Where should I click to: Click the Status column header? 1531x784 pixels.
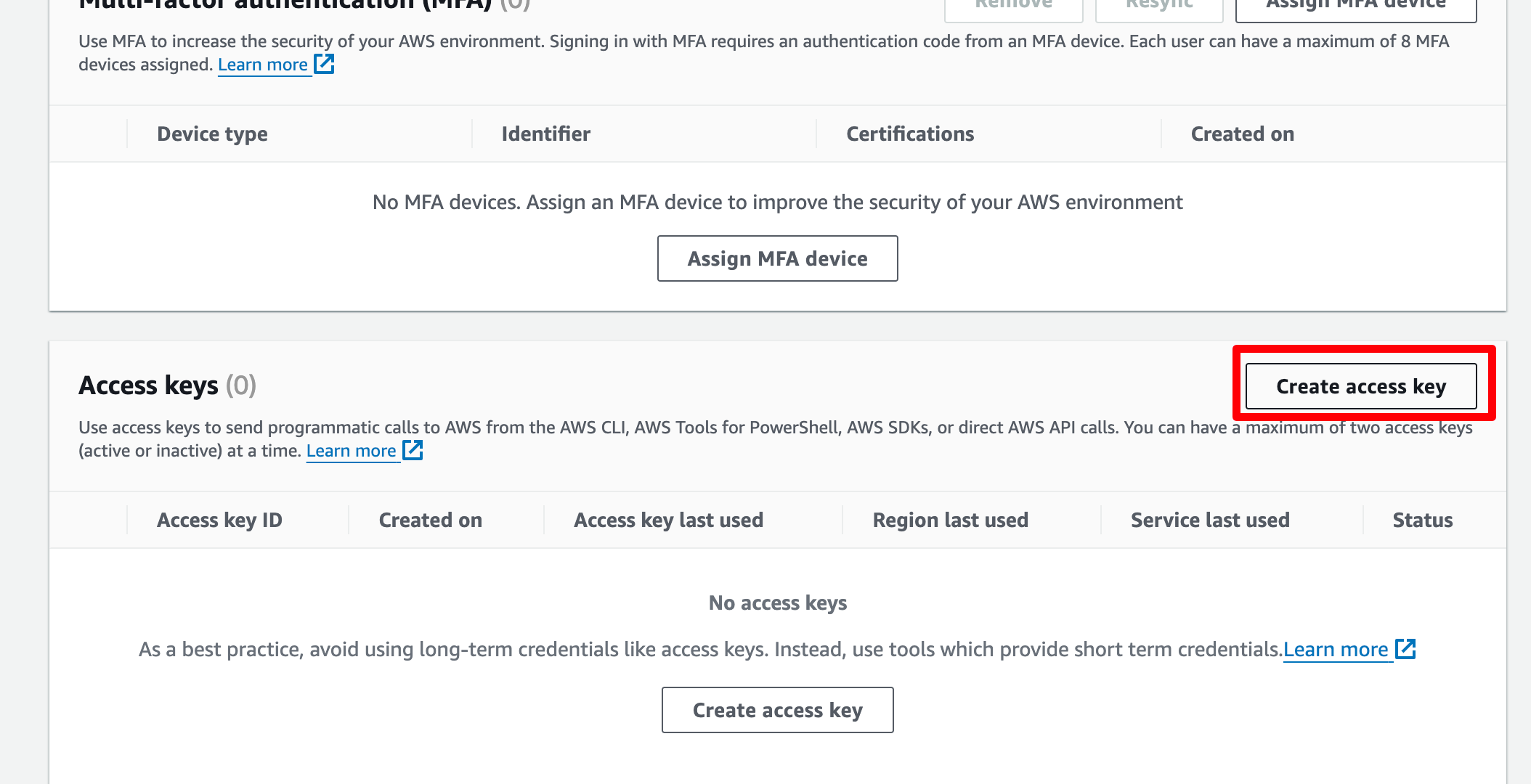1422,520
